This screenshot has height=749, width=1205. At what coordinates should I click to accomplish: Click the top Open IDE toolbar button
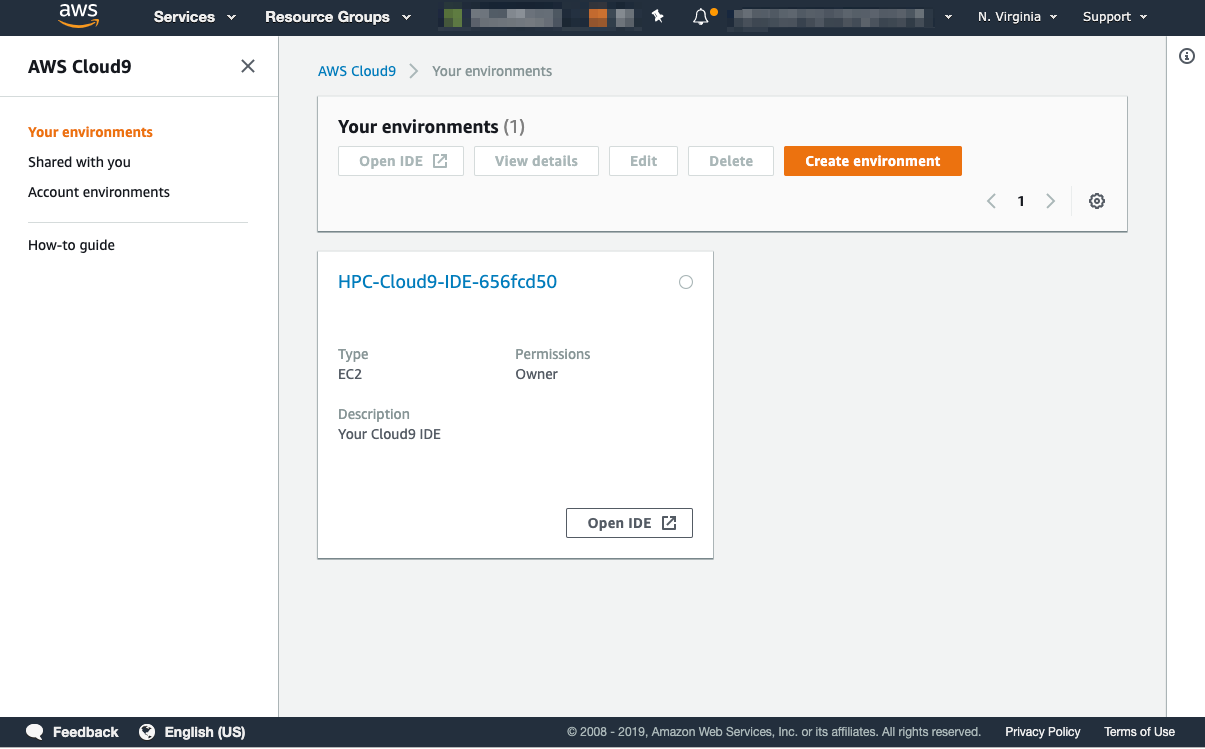[401, 161]
